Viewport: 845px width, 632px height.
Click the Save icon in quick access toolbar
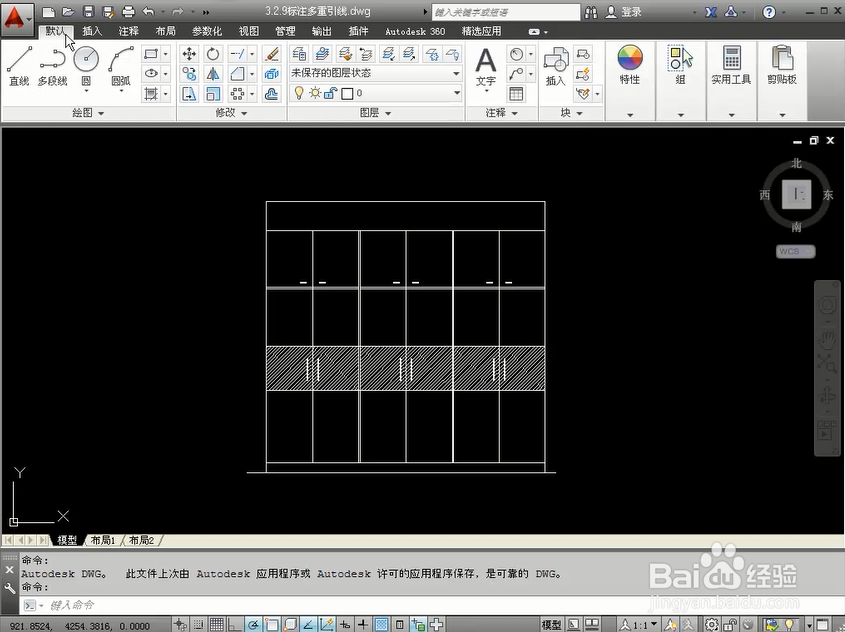tap(88, 11)
